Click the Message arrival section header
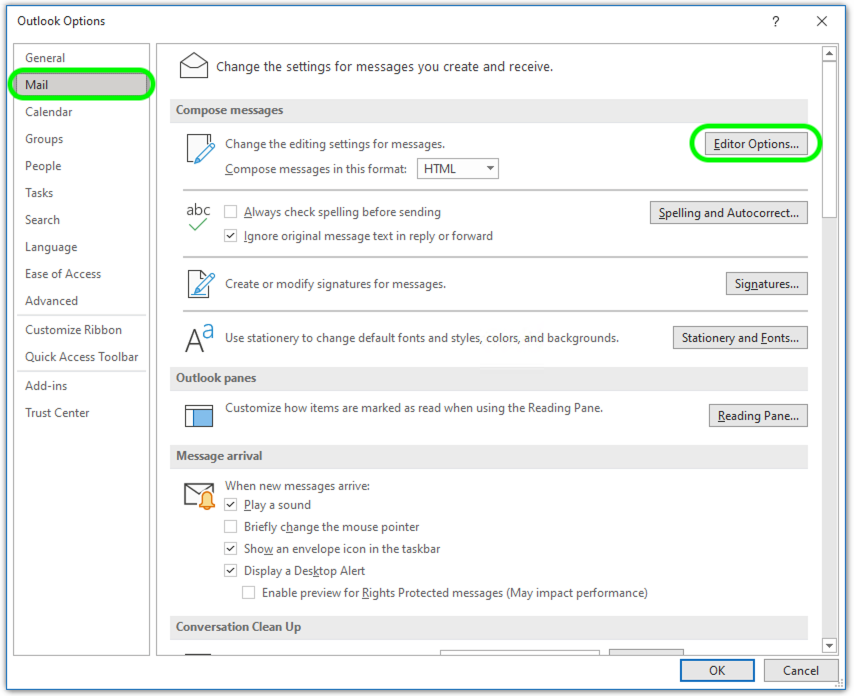Viewport: 858px width, 696px height. coord(489,456)
